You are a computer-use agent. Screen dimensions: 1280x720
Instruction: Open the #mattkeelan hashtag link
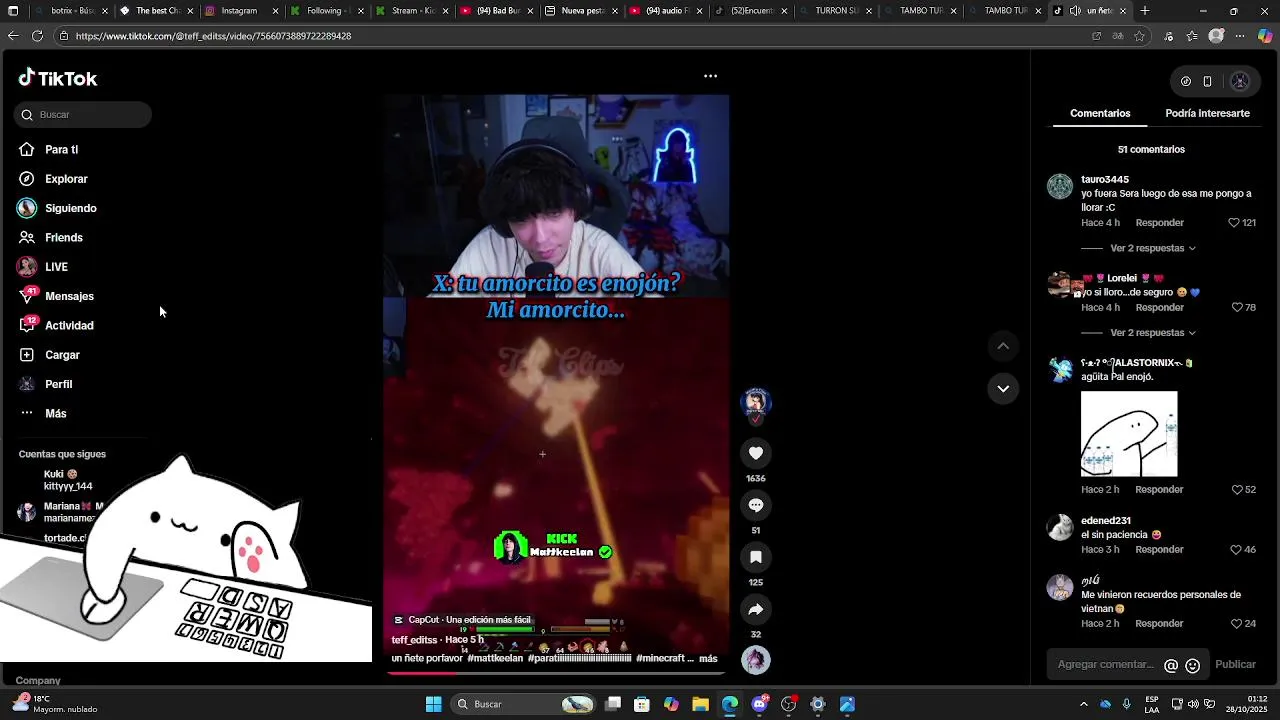pos(495,659)
